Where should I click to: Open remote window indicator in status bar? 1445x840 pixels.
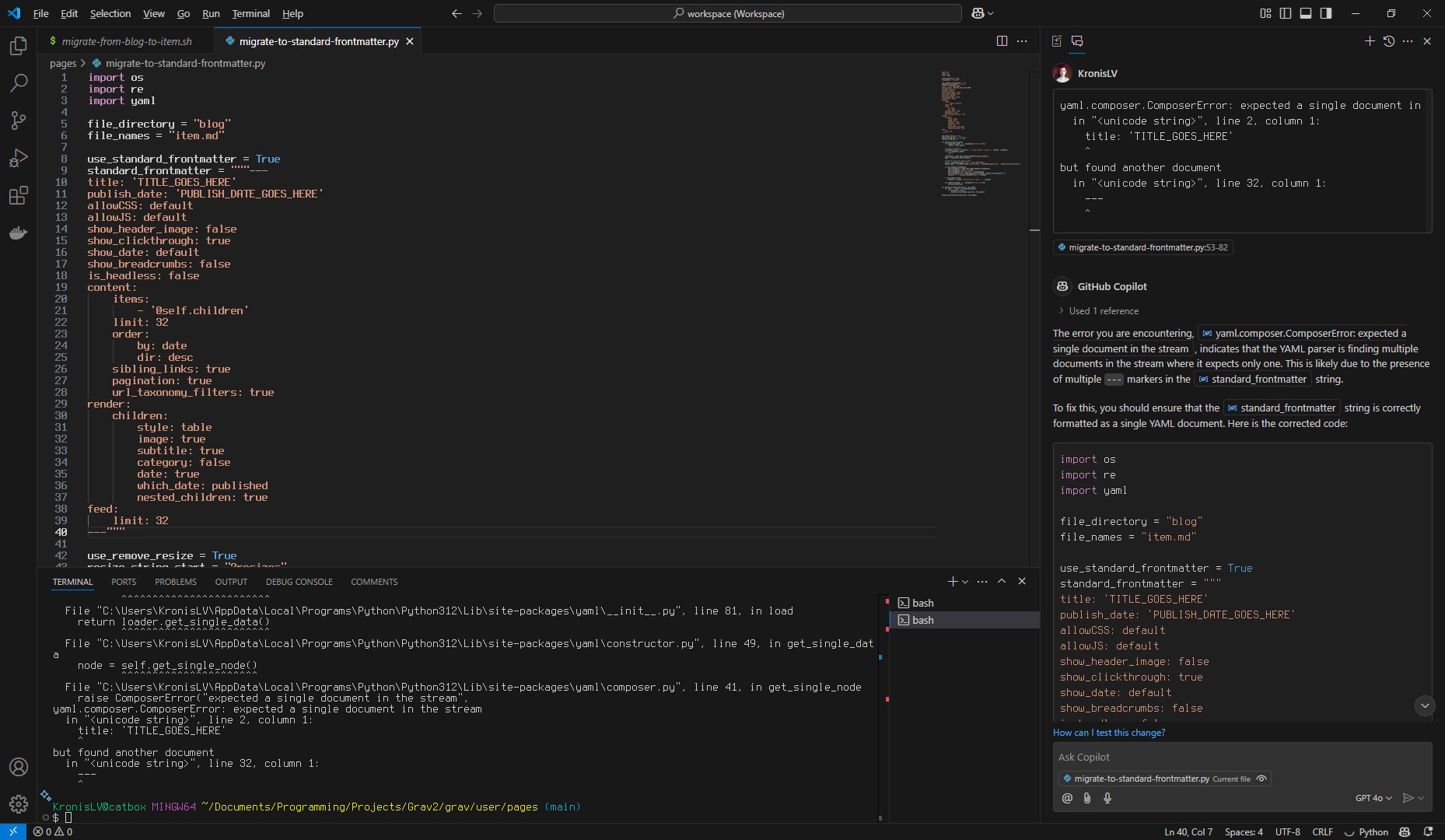13,831
